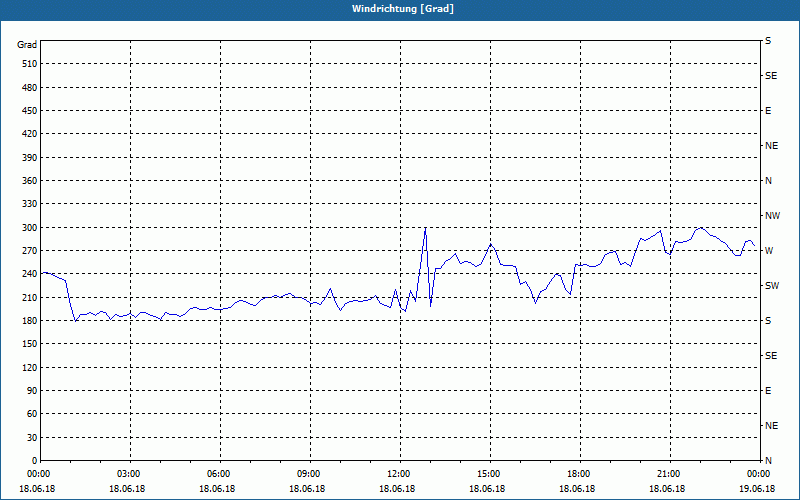Viewport: 800px width, 500px height.
Task: Click the E compass label level with 90
Action: pos(768,391)
